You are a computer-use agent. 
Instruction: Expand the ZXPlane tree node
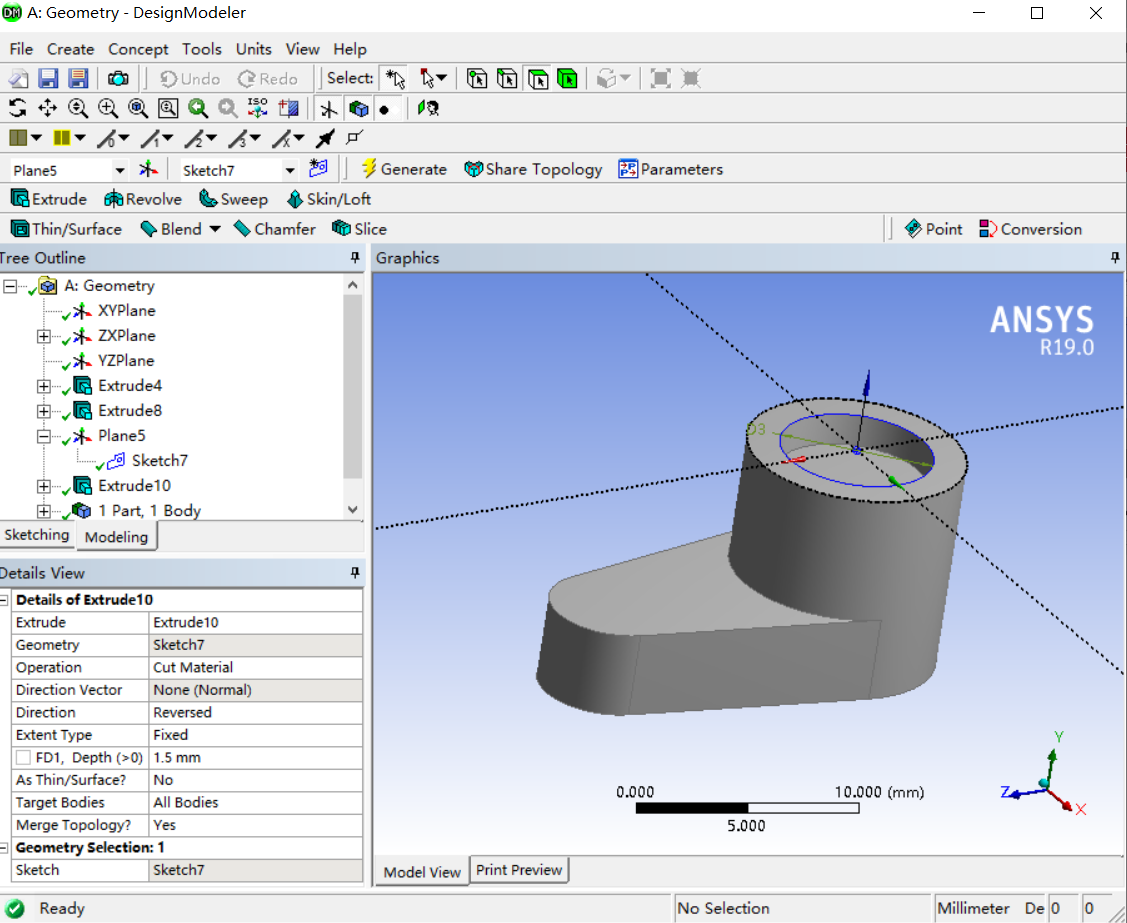[44, 336]
